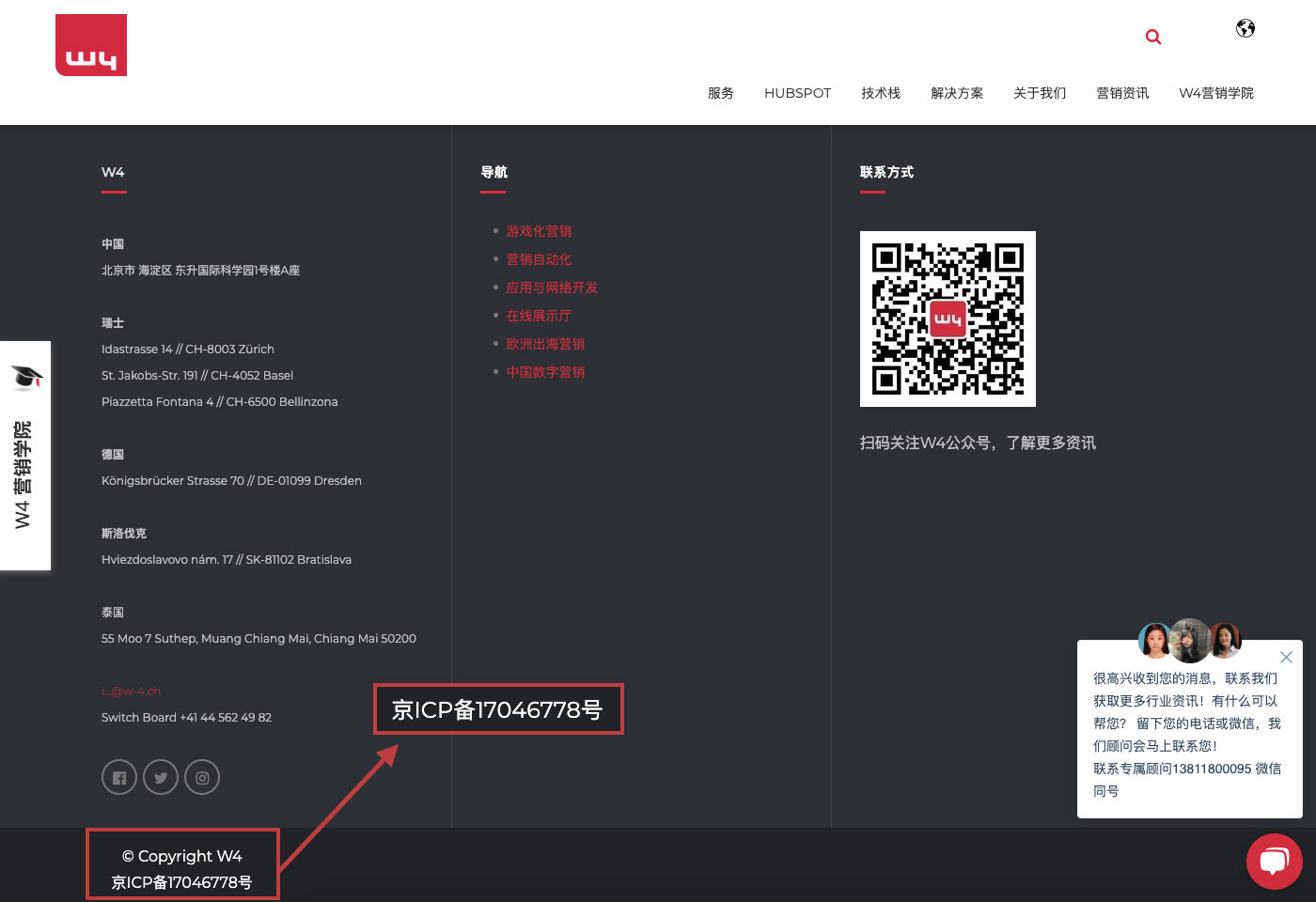Dismiss the chat message popup

pyautogui.click(x=1286, y=657)
